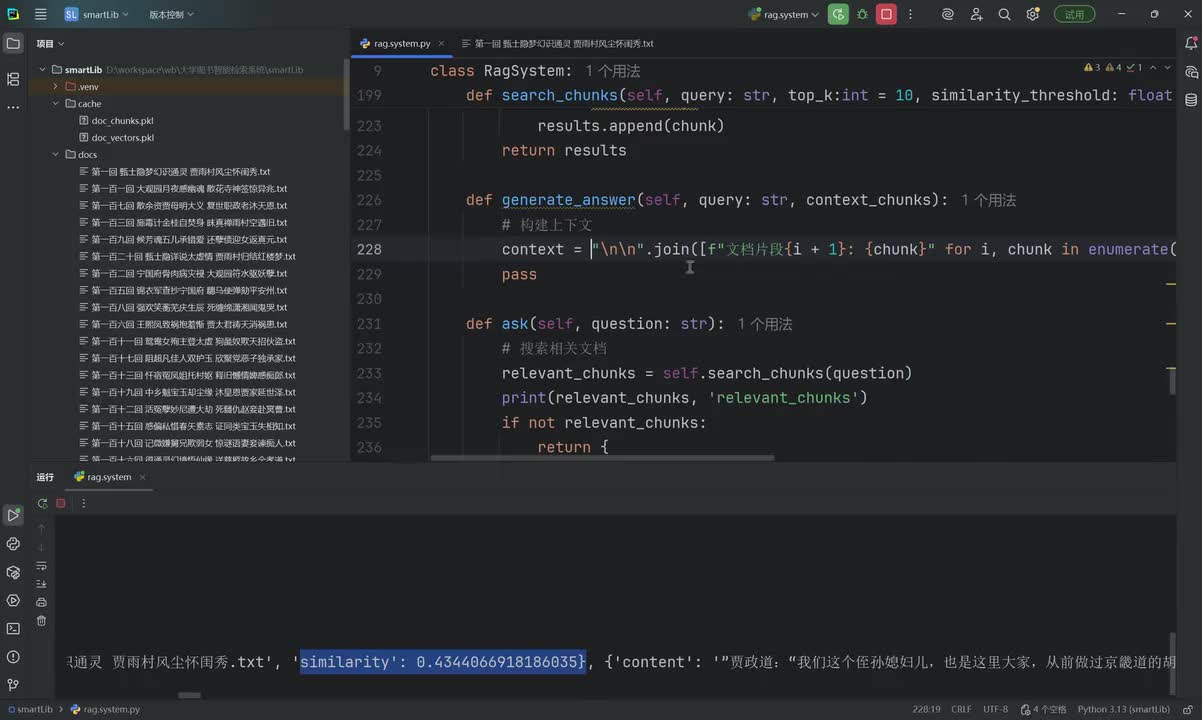Click the '1 个用法' hint beside def ask
This screenshot has width=1202, height=720.
tap(765, 324)
